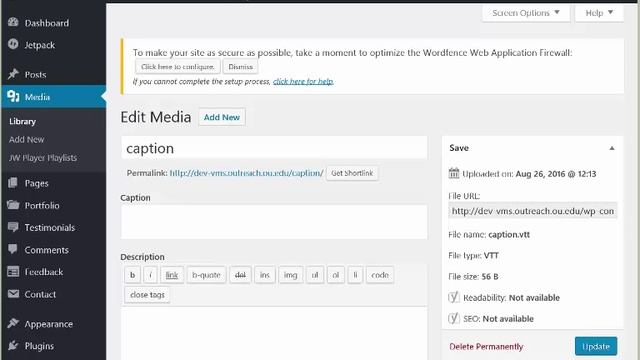This screenshot has height=360, width=640.
Task: Click the close tags button
Action: 147,295
